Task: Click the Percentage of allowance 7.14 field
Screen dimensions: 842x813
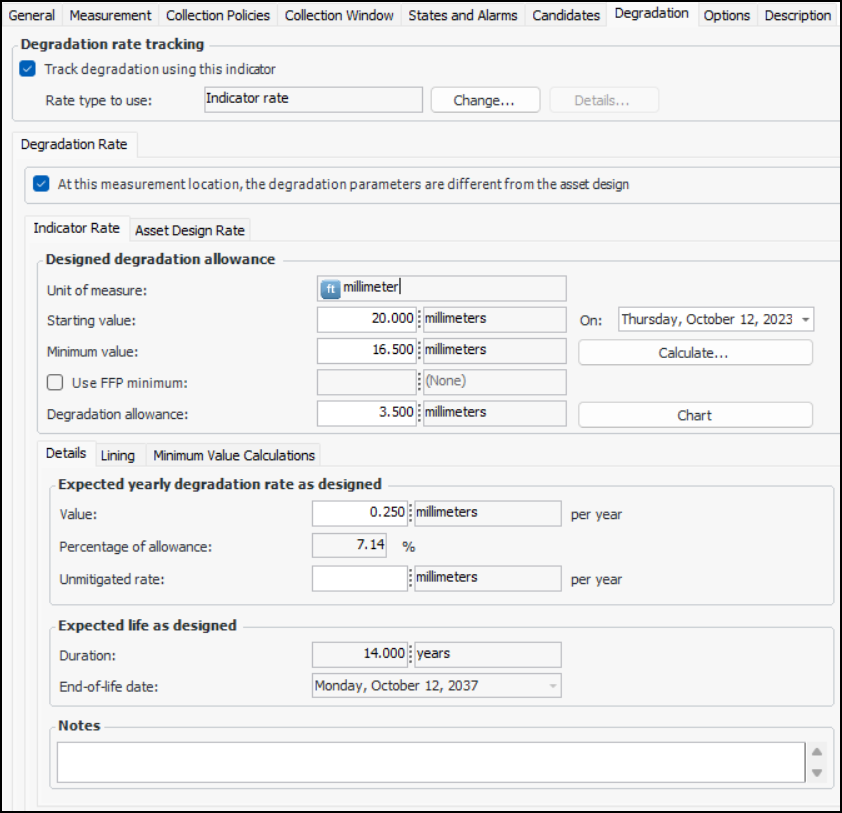Action: [349, 546]
